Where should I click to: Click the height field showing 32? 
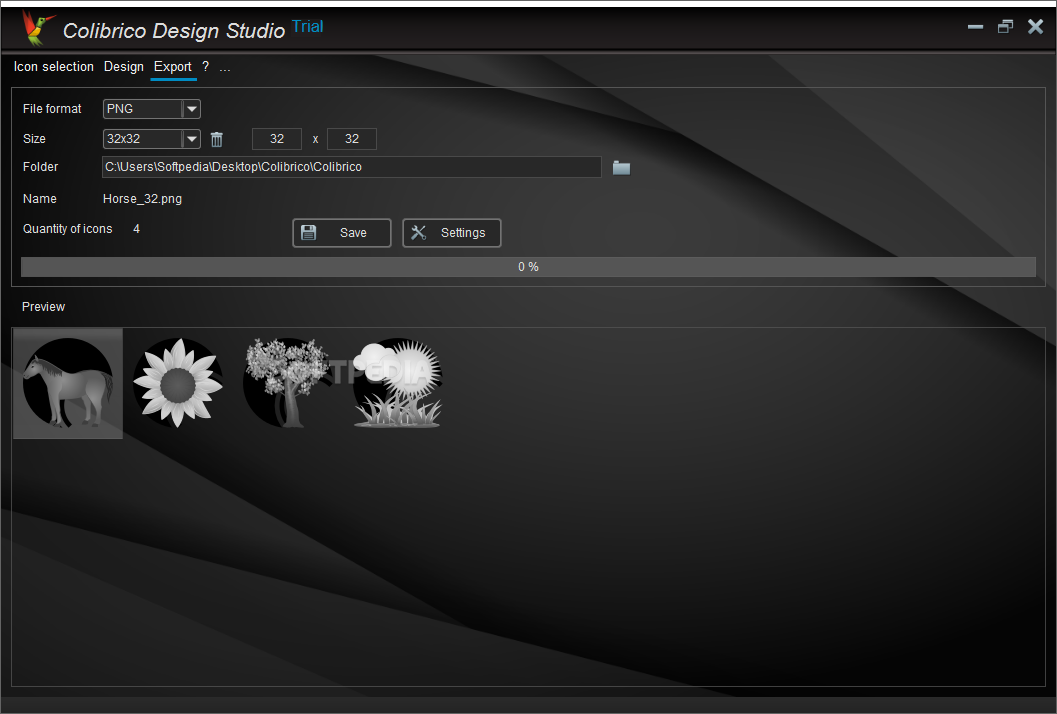click(x=351, y=139)
